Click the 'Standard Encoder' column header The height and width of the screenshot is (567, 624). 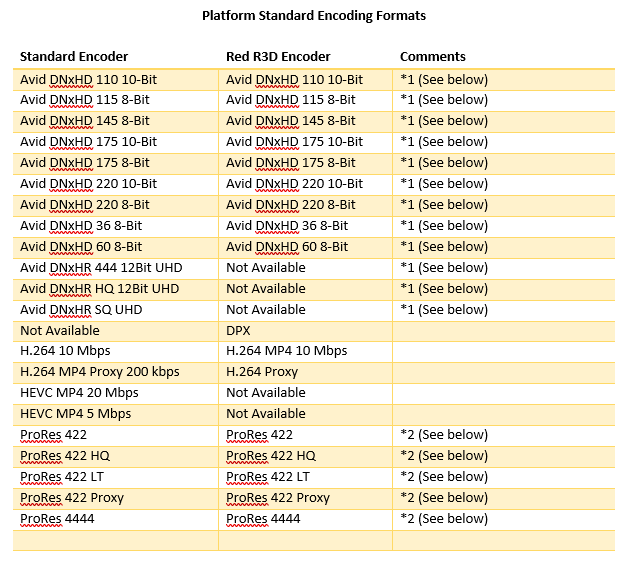point(74,57)
